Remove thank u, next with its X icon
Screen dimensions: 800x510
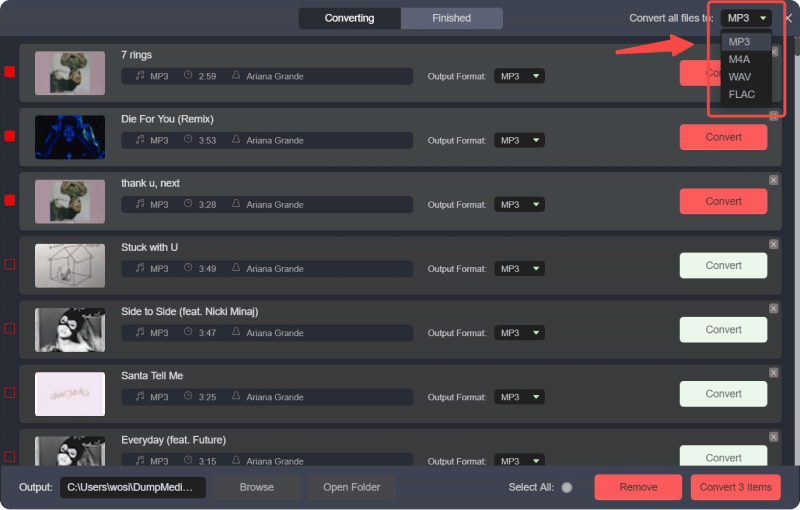tap(773, 180)
